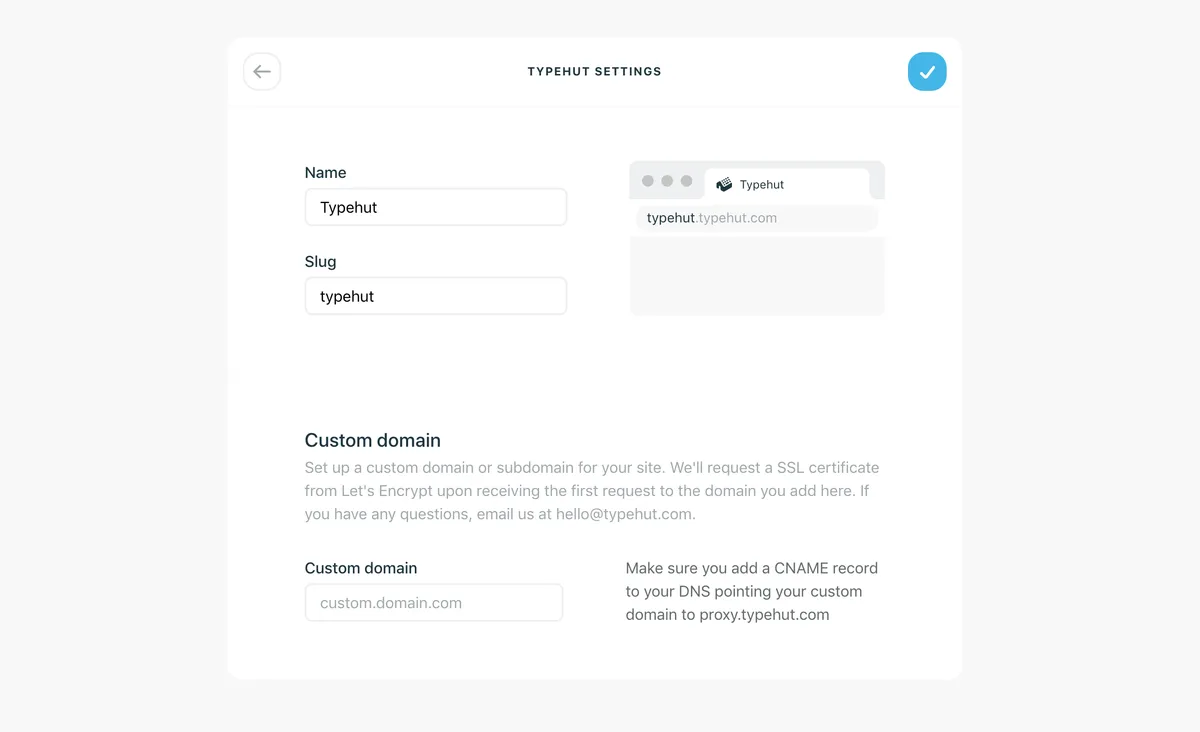Focus the Name input field
Image resolution: width=1200 pixels, height=732 pixels.
(x=436, y=208)
